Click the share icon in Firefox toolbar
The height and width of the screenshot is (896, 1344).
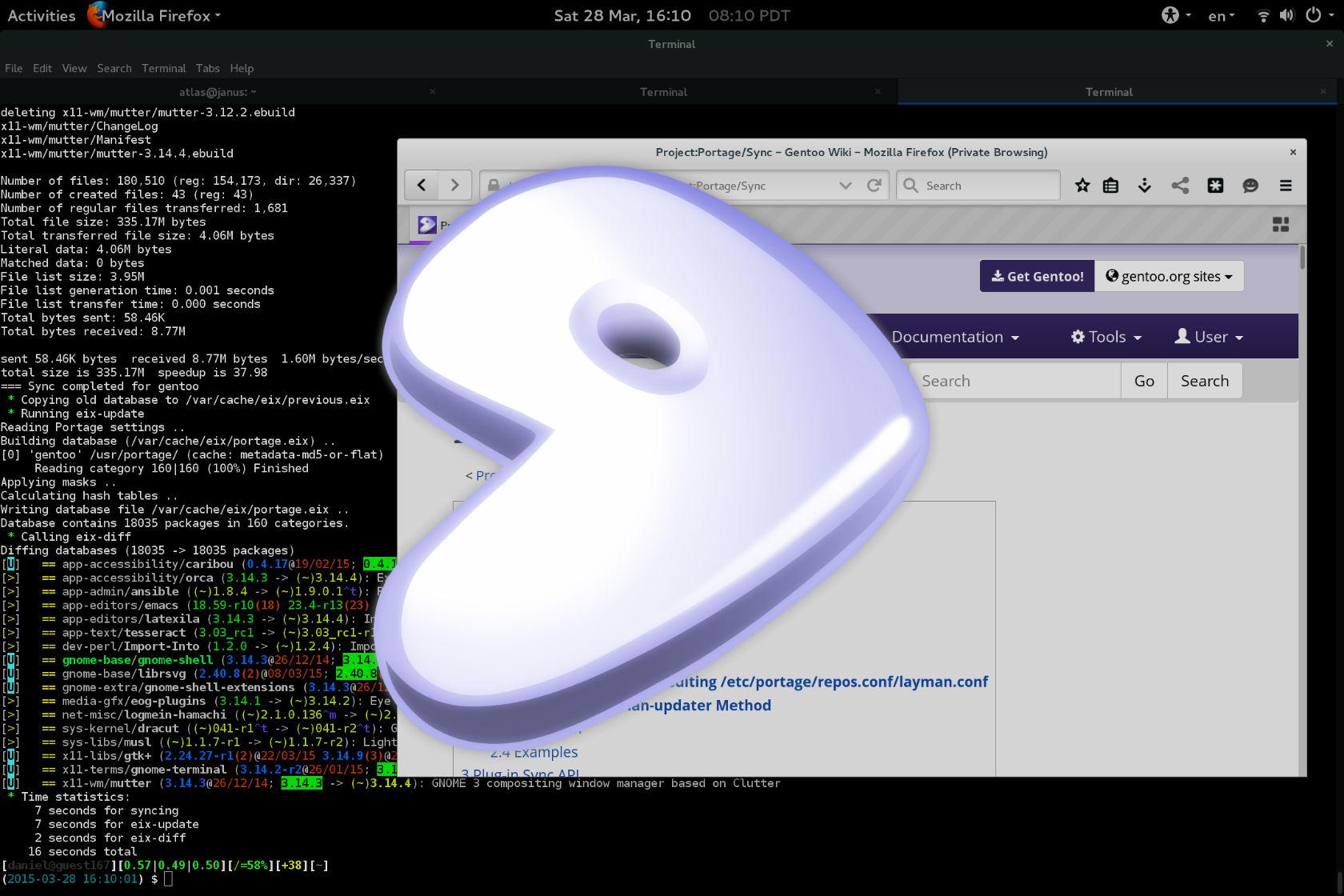pos(1180,186)
